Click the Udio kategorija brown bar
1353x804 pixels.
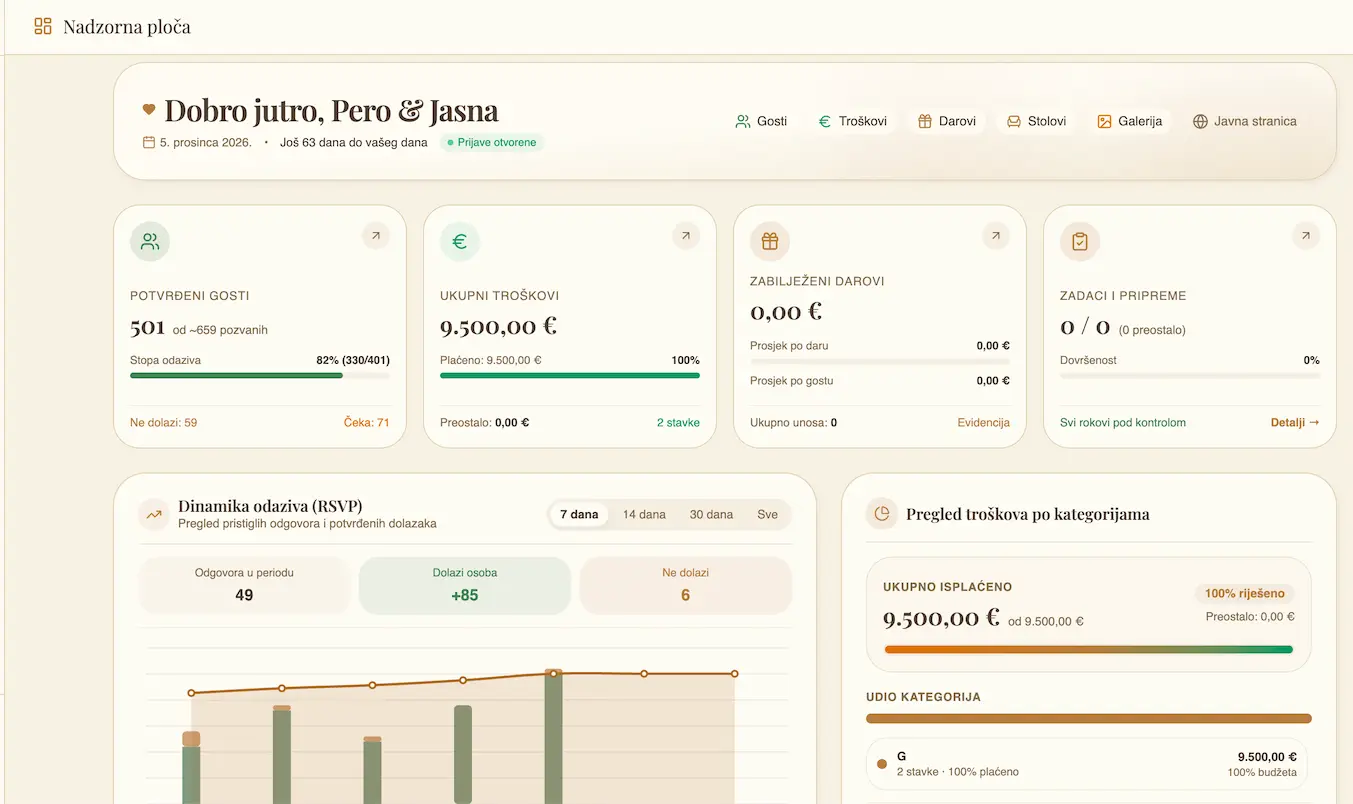[1088, 718]
